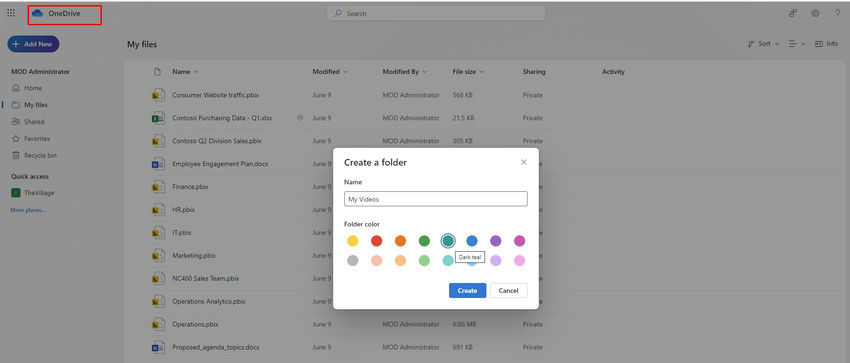Click the Operations Analytics.pbix file icon

pos(158,301)
